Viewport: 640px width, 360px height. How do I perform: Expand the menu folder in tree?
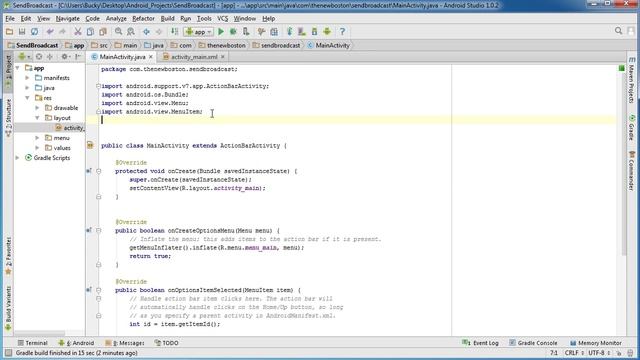pyautogui.click(x=37, y=138)
